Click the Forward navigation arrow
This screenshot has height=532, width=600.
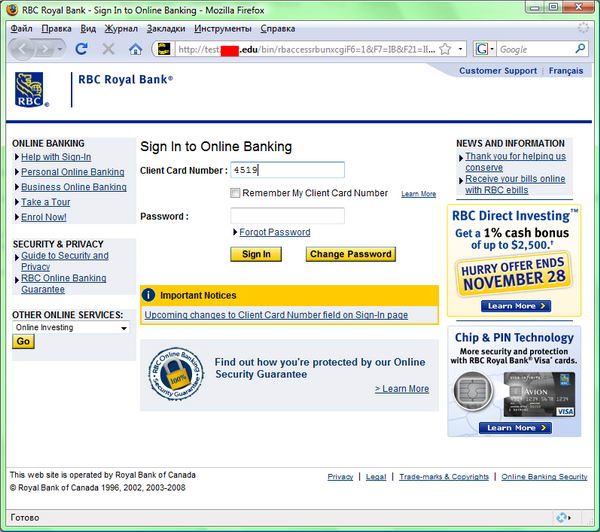tap(45, 49)
